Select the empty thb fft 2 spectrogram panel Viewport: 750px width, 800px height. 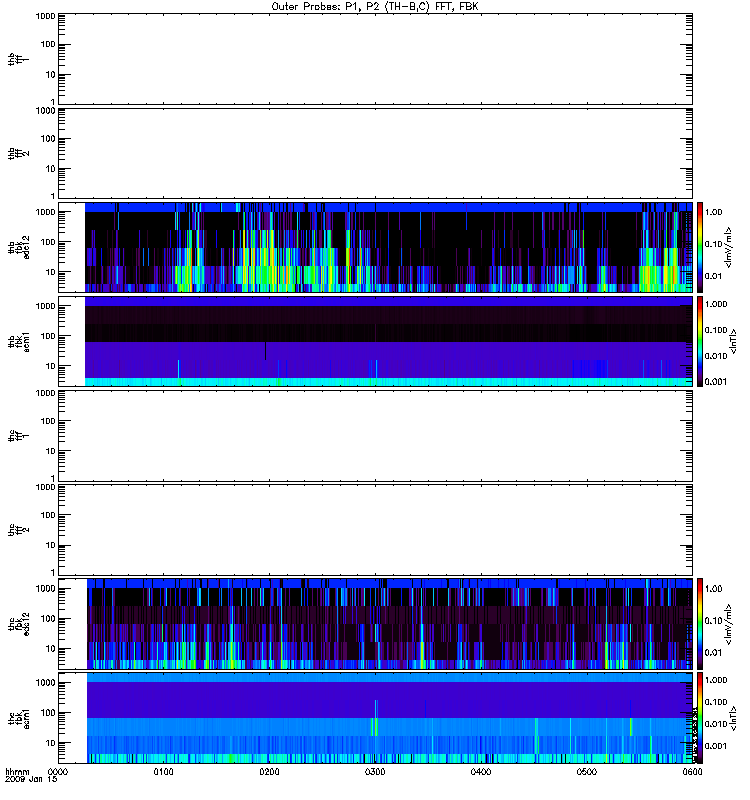click(376, 153)
